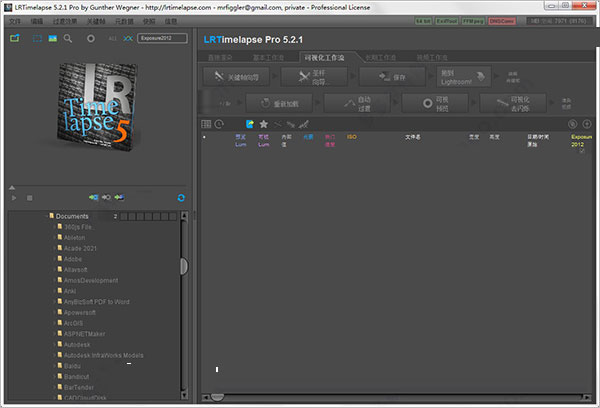
Task: Select the AmosDevelopment folder
Action: point(91,281)
